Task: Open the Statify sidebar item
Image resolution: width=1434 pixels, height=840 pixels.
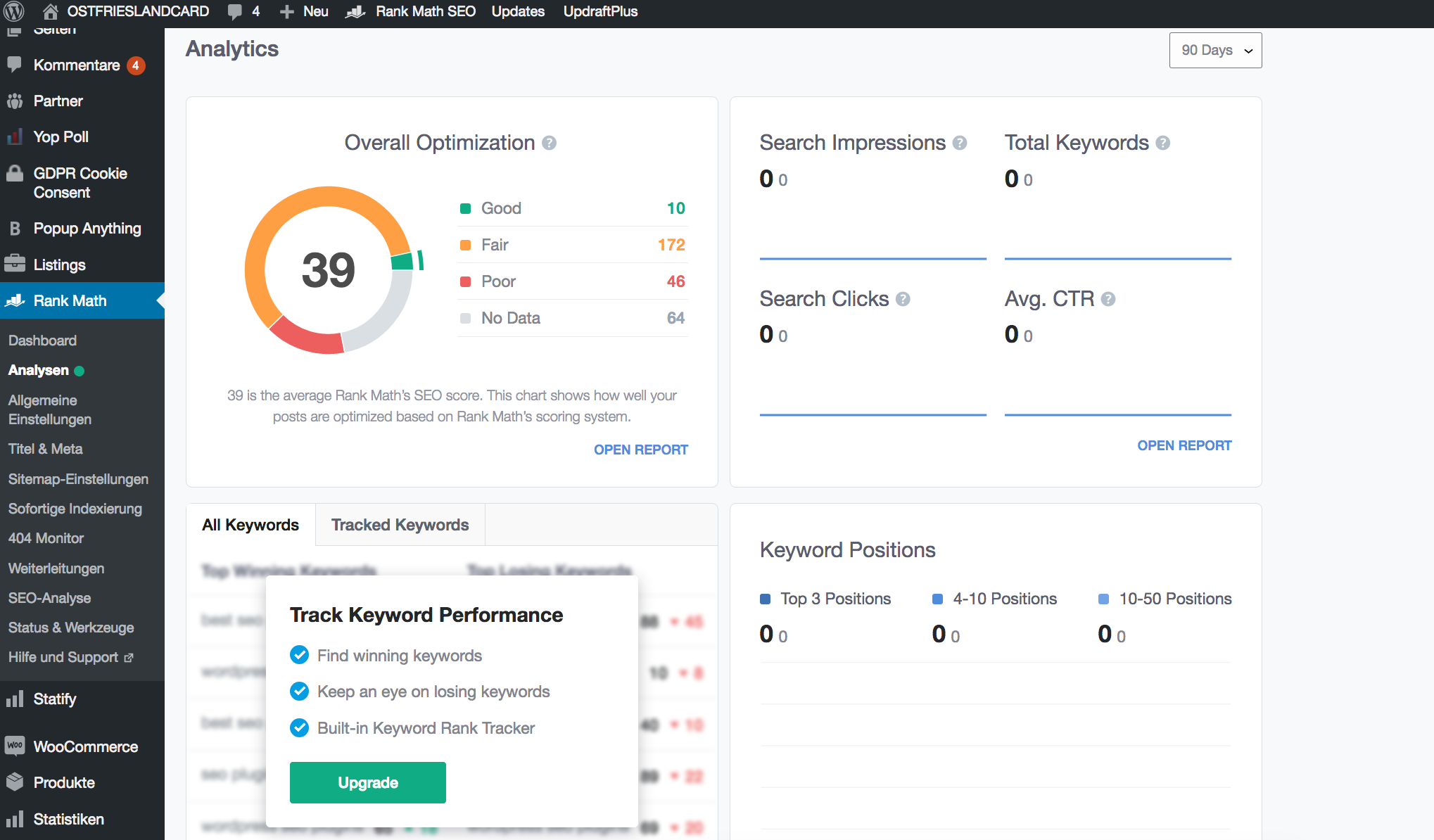Action: coord(54,699)
